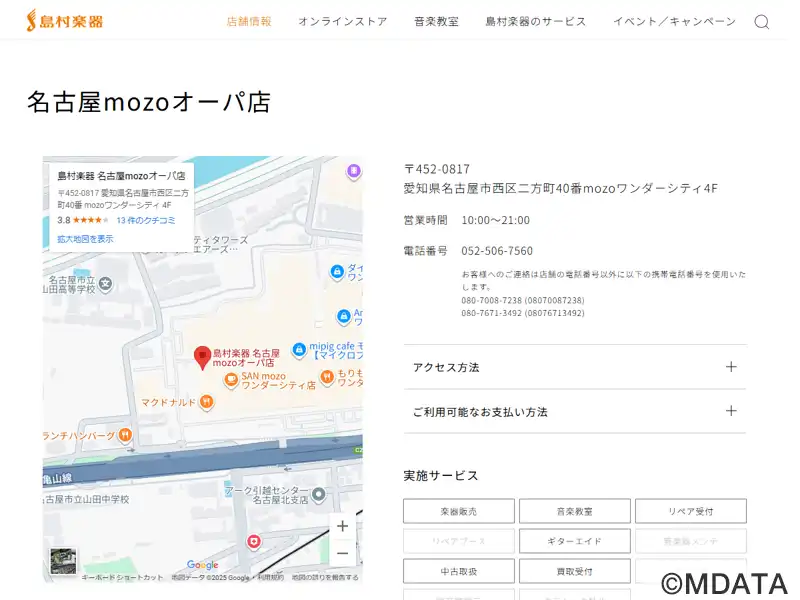Click the 名古屋mozoオーパ店 page heading
Viewport: 800px width, 600px height.
tap(148, 102)
